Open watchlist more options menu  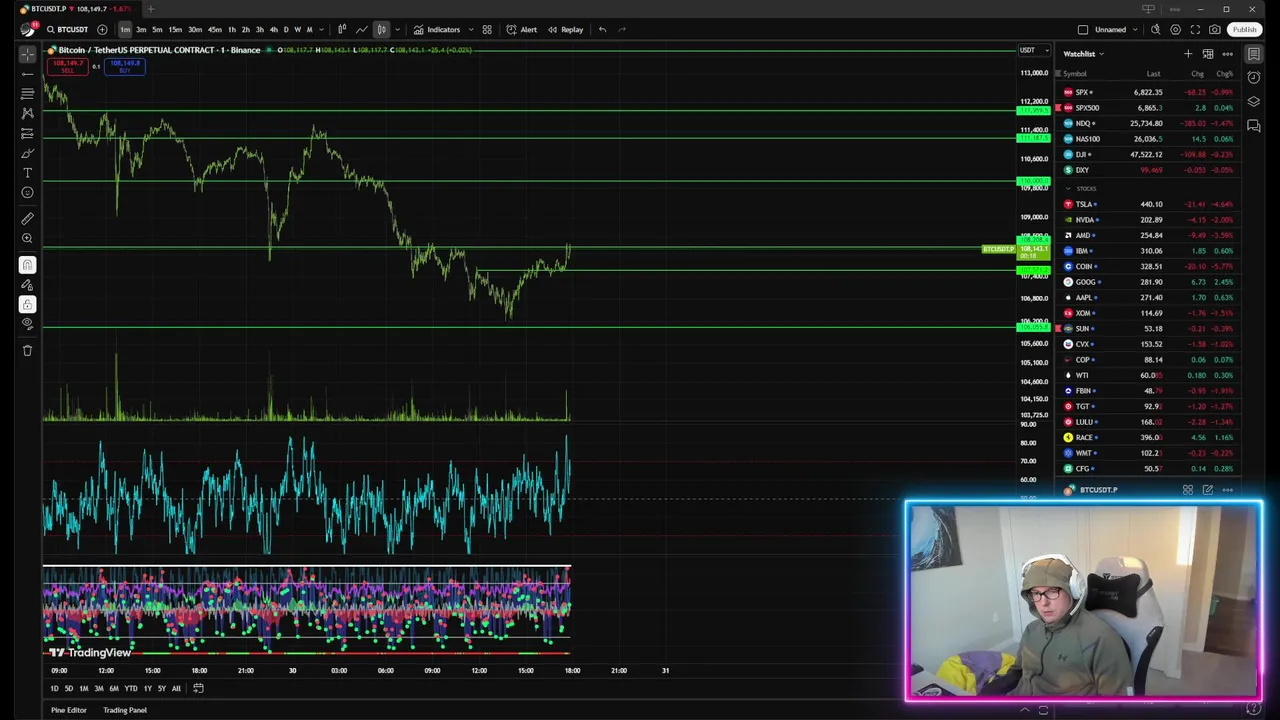tap(1228, 54)
